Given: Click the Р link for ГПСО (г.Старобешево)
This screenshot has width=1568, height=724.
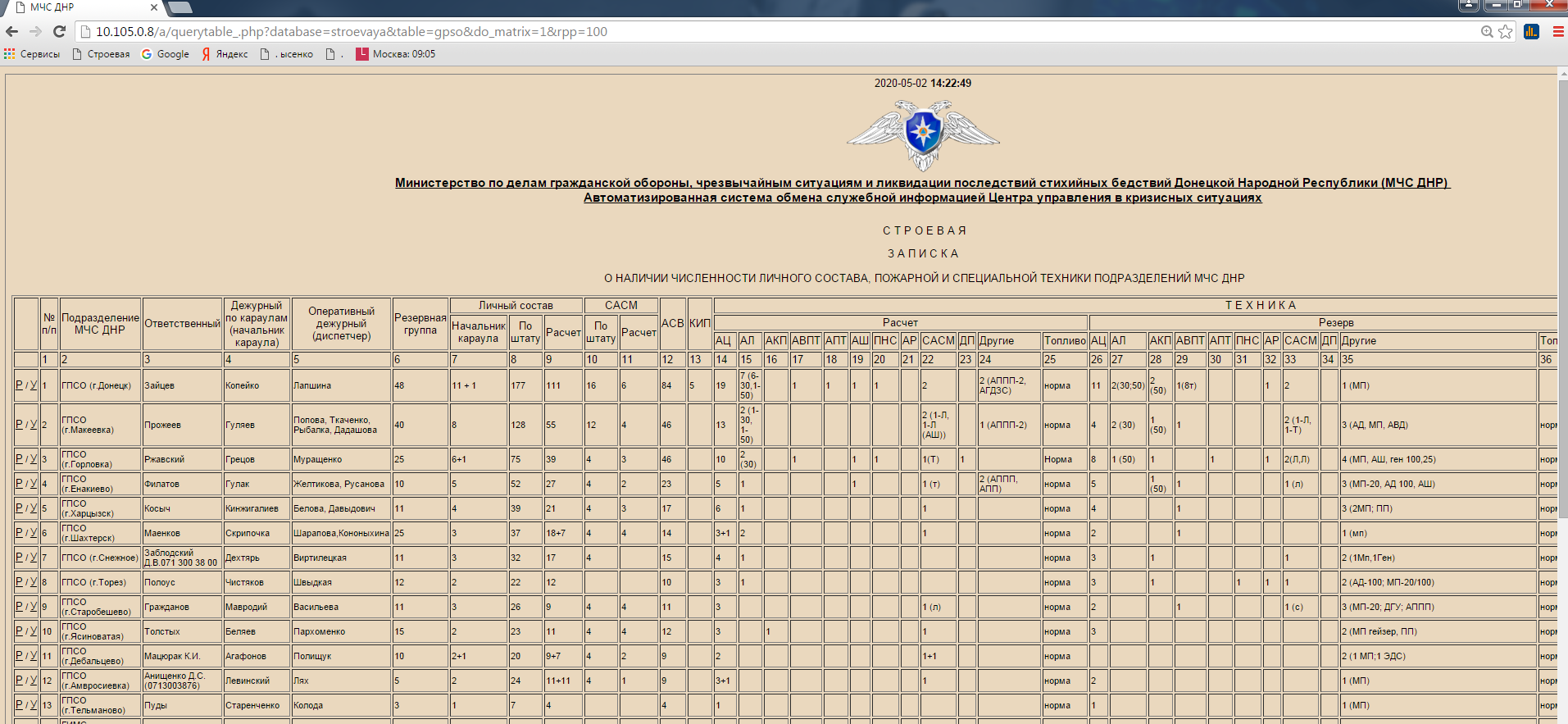Looking at the screenshot, I should 19,607.
